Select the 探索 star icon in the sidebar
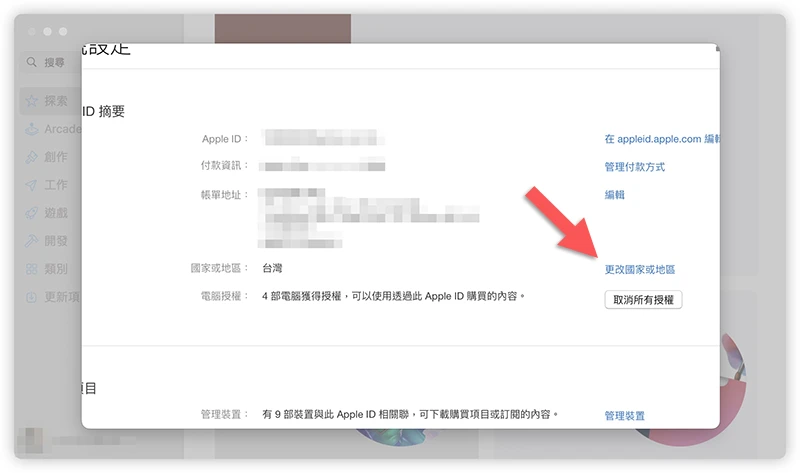This screenshot has width=800, height=473. 32,101
